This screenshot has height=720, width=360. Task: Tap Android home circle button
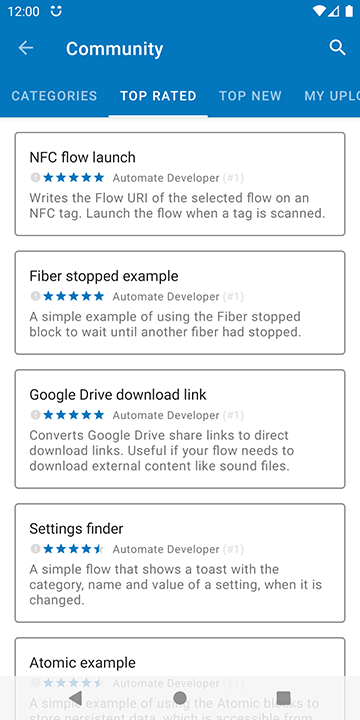[x=180, y=698]
